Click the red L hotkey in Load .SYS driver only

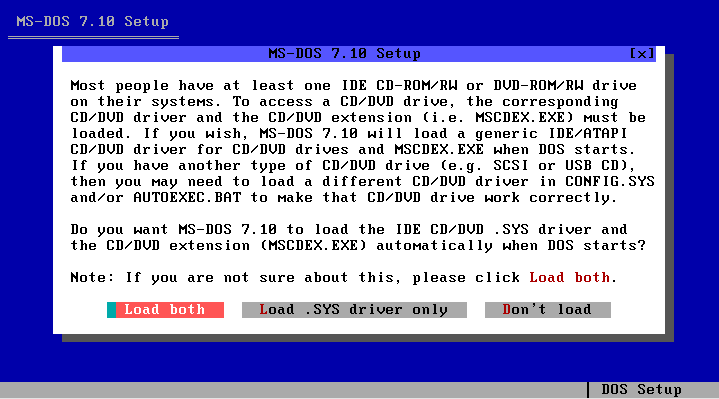click(264, 310)
